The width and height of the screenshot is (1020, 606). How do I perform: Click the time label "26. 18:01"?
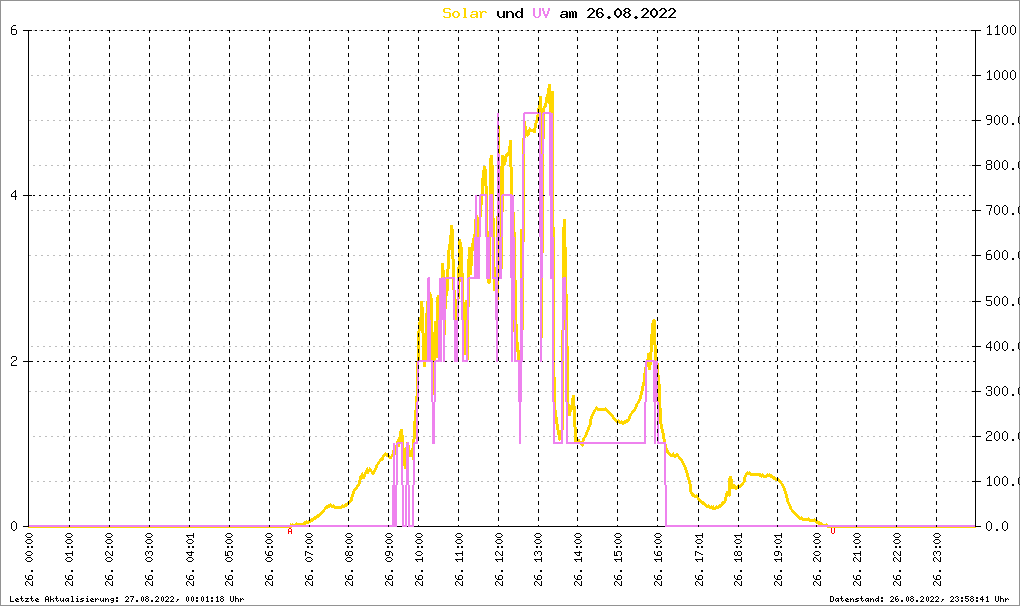pos(738,559)
